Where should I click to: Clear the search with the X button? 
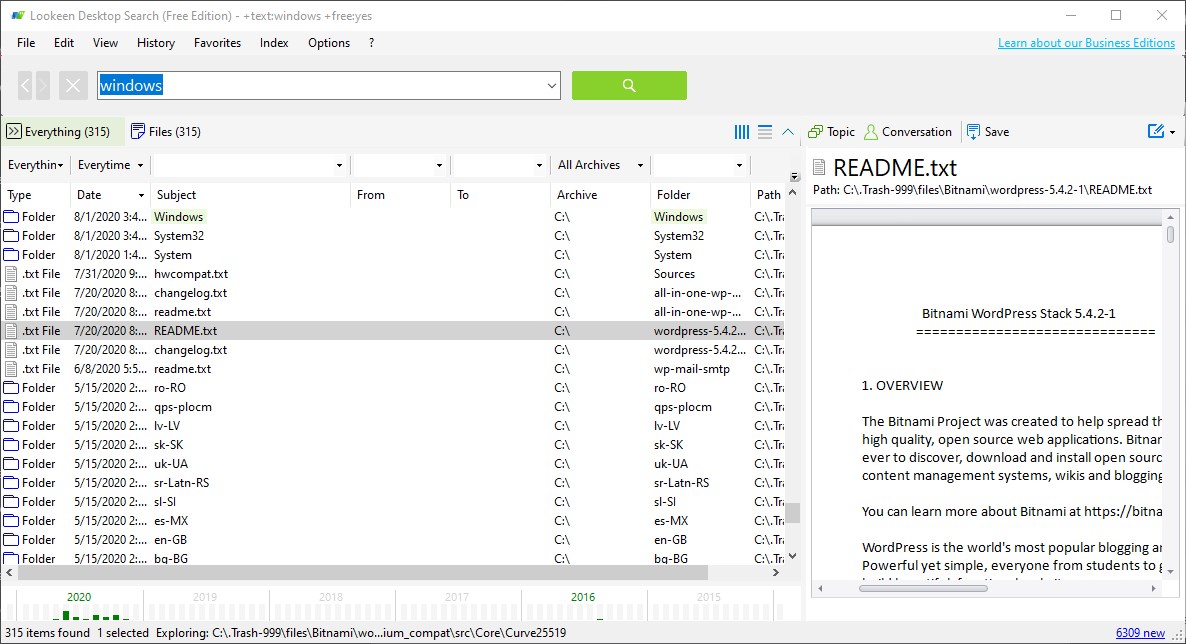73,86
